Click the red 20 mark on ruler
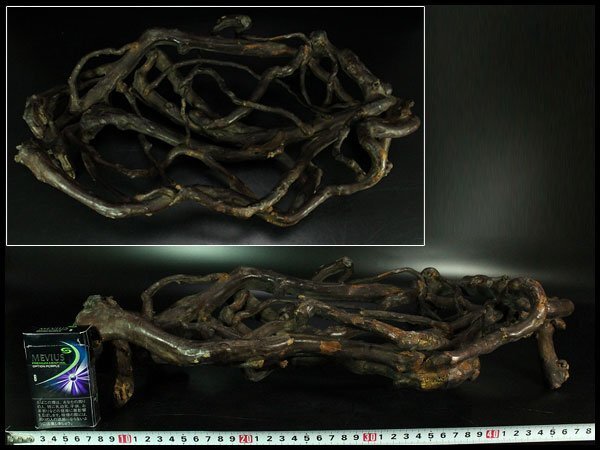600x450 pixels. pyautogui.click(x=246, y=439)
